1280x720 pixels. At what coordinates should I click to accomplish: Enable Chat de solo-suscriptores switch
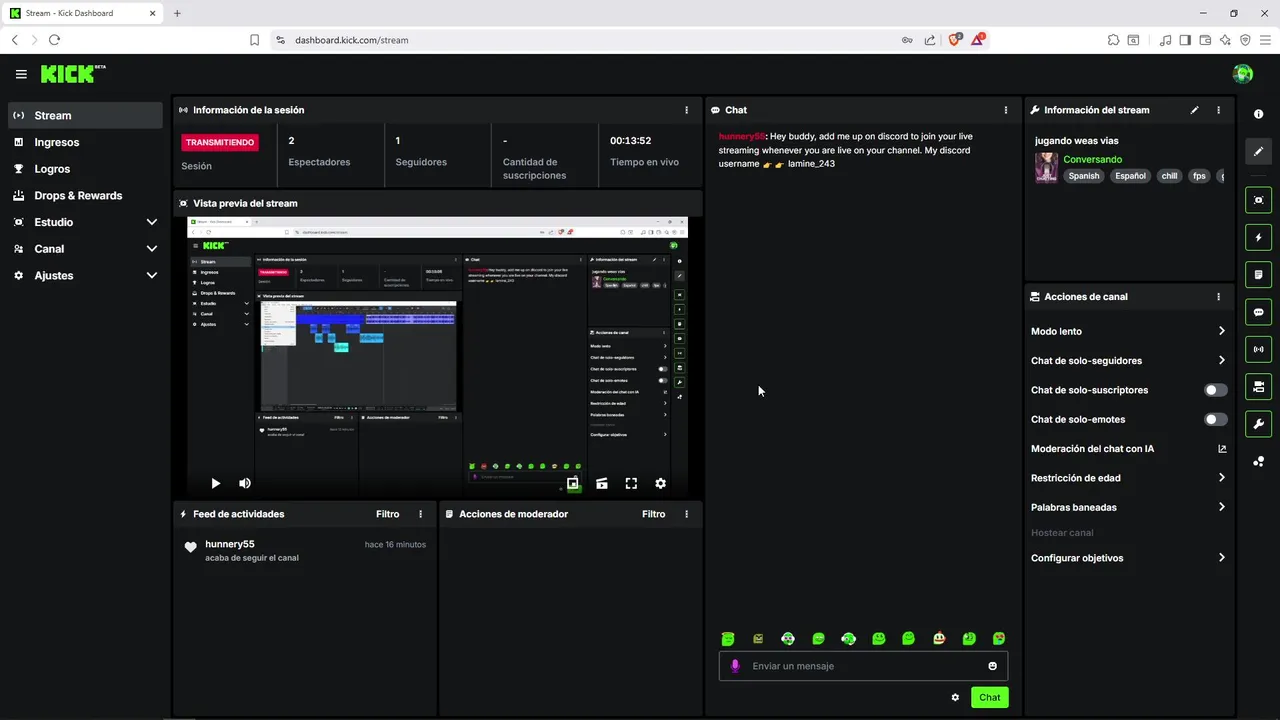click(1216, 390)
